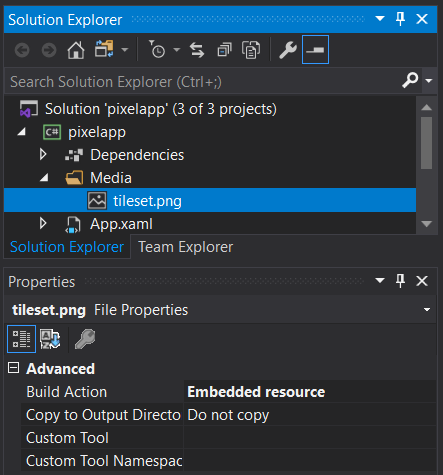Open the Pending Changes Filter dropdown arrow
Screen dimensions: 443x475
coord(177,50)
